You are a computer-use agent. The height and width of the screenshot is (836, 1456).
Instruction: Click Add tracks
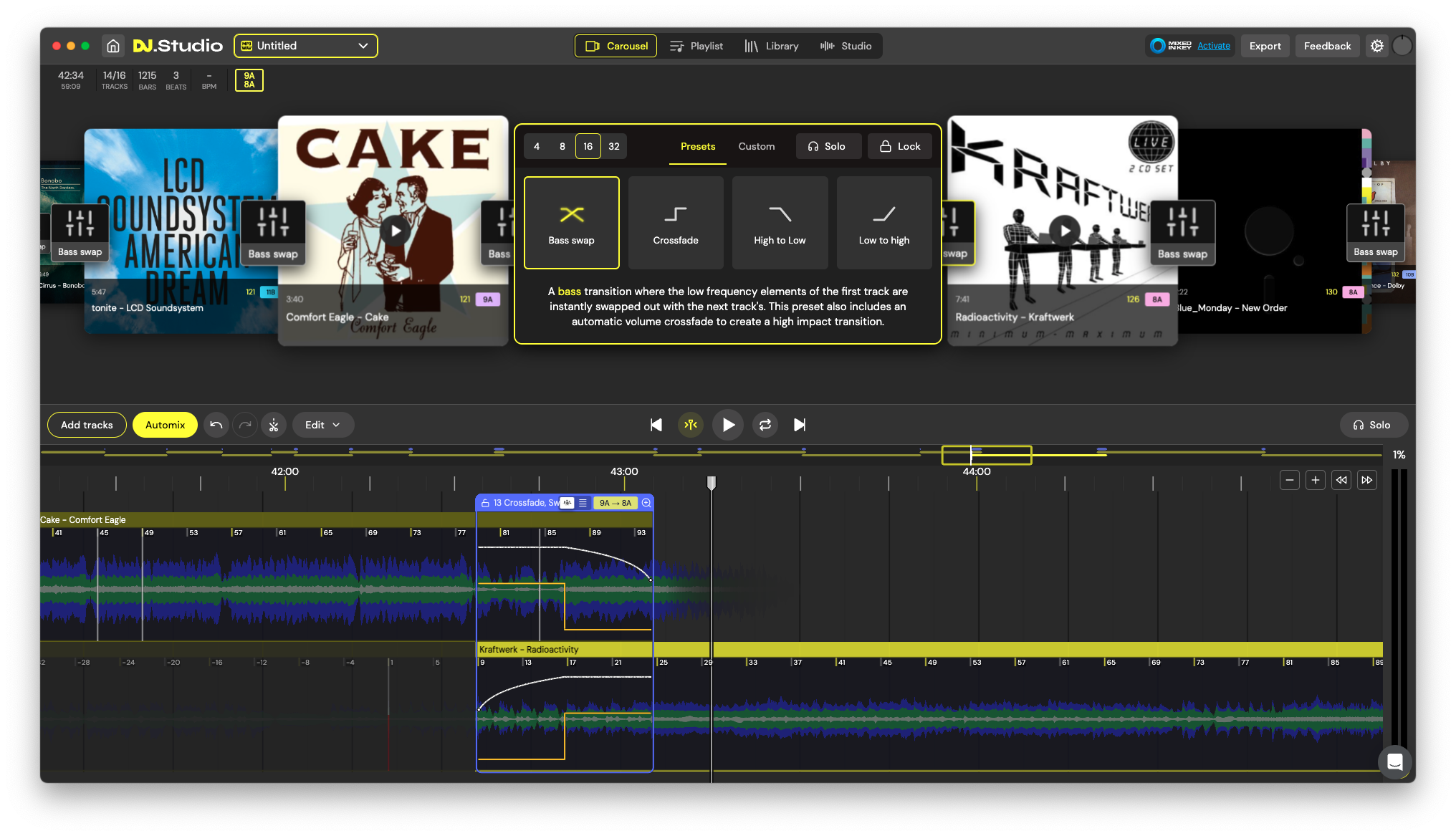[x=87, y=425]
